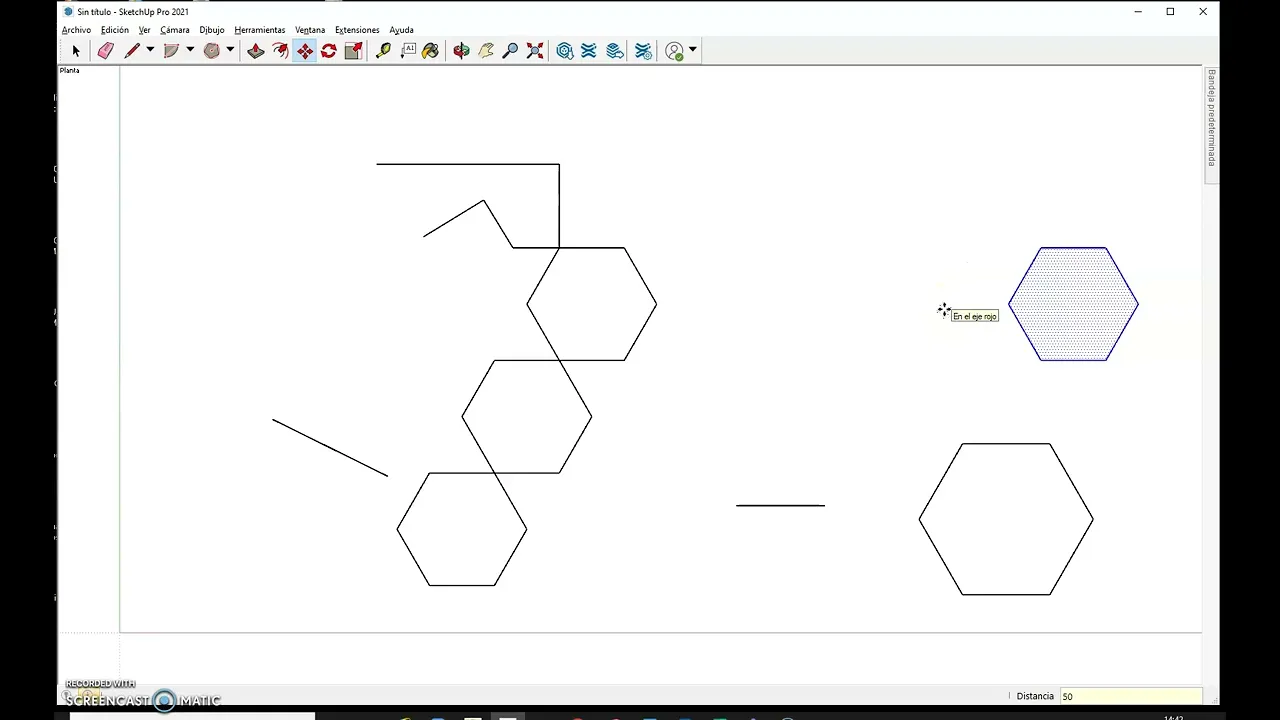Screen dimensions: 1280x720
Task: Open 3D Warehouse
Action: point(565,51)
